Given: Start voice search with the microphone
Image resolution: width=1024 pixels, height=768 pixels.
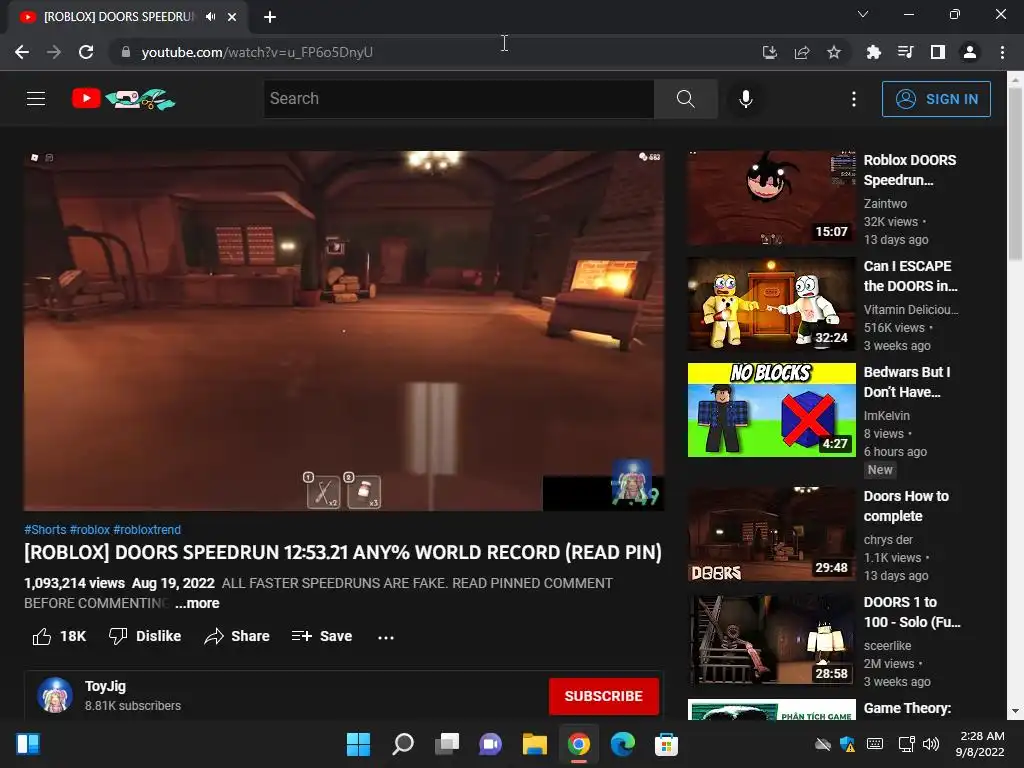Looking at the screenshot, I should [x=745, y=99].
